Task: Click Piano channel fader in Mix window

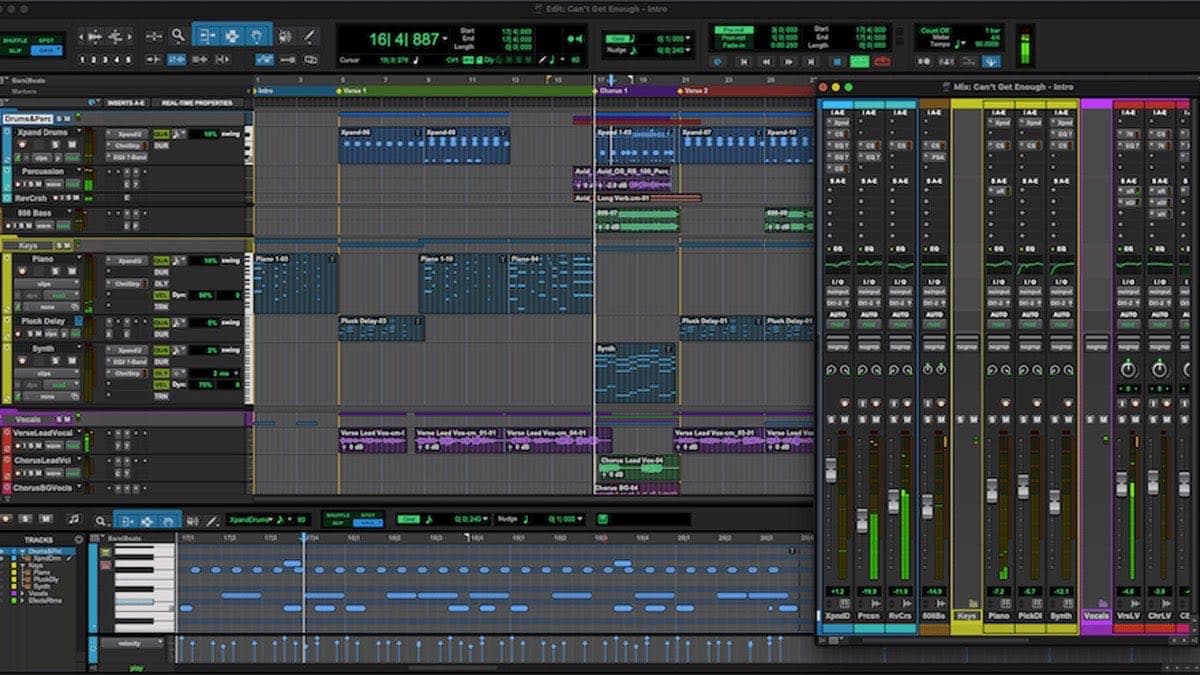Action: [992, 491]
